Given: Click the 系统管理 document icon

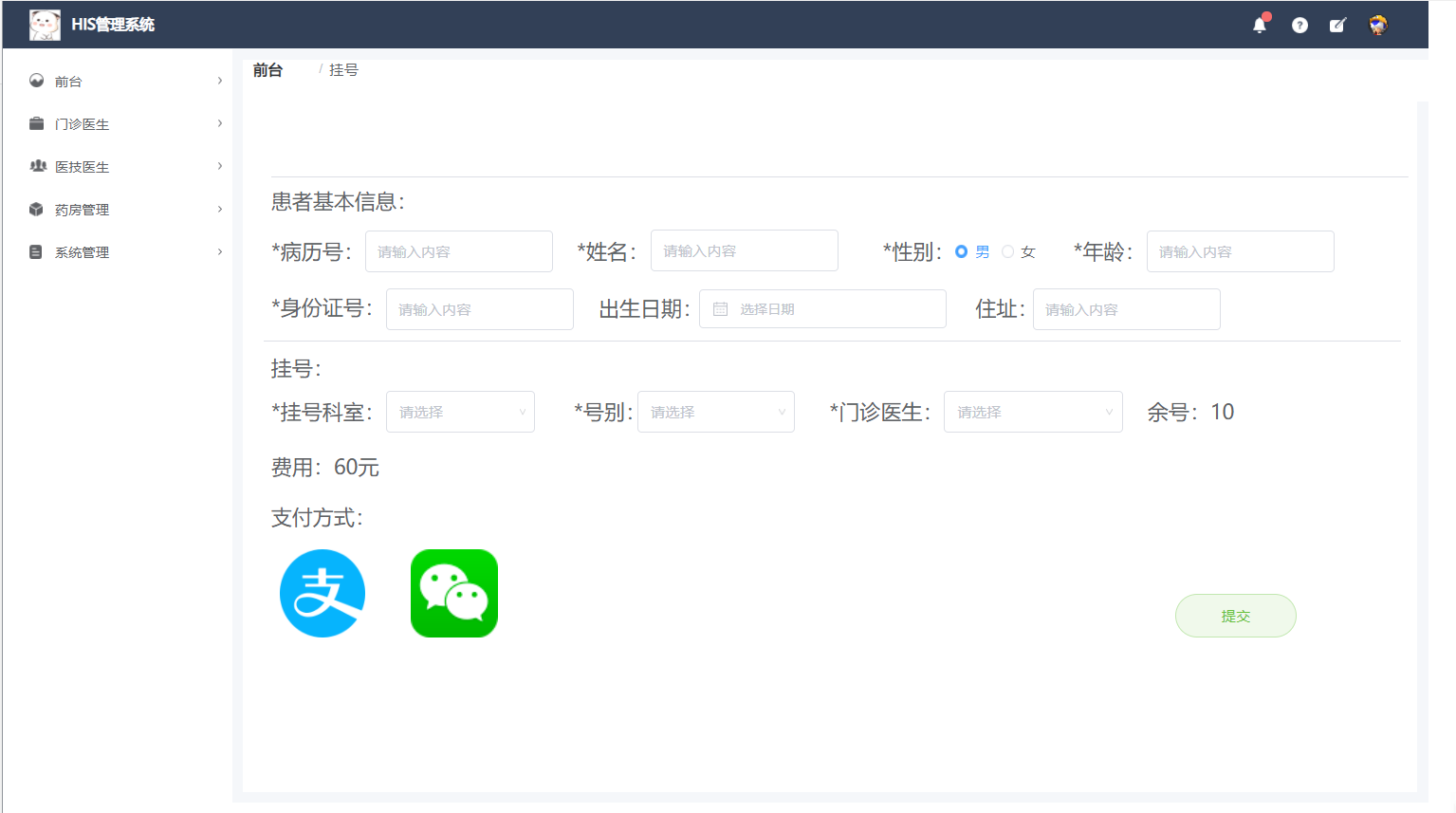Looking at the screenshot, I should pyautogui.click(x=36, y=251).
